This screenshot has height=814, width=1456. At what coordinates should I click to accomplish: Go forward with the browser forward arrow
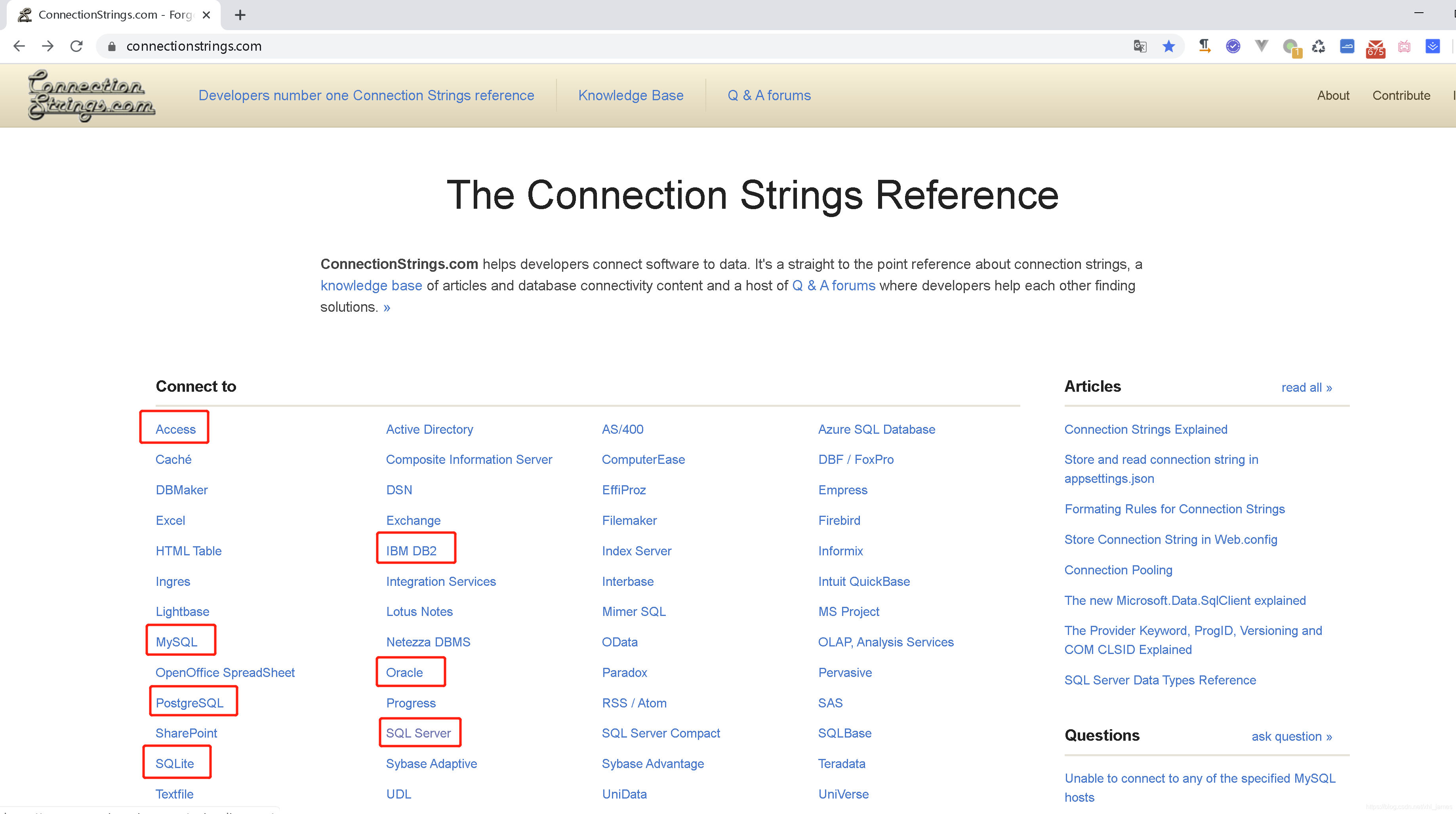[48, 46]
